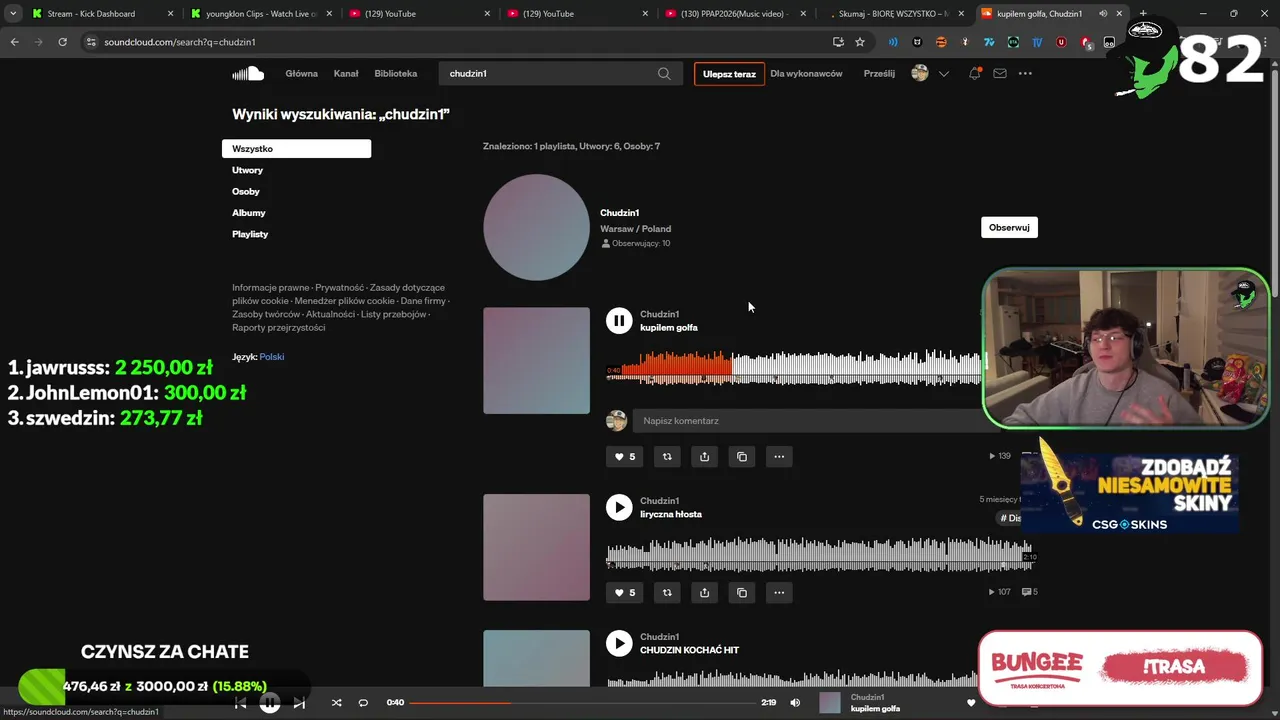Click the install app icon in address bar
This screenshot has height=720, width=1280.
(838, 42)
